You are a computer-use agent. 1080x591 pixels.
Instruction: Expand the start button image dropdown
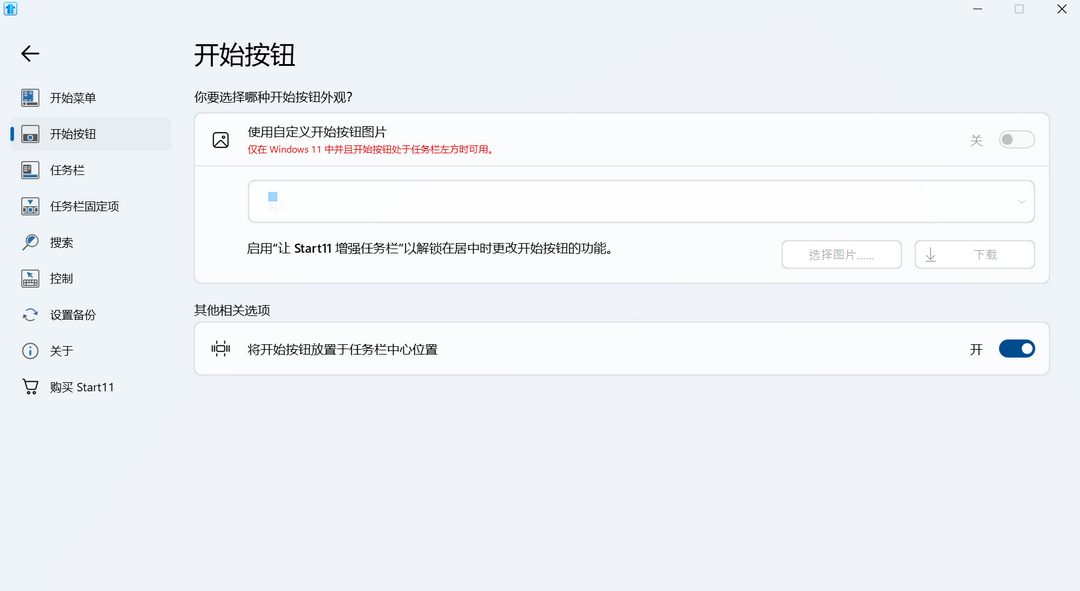tap(1021, 201)
